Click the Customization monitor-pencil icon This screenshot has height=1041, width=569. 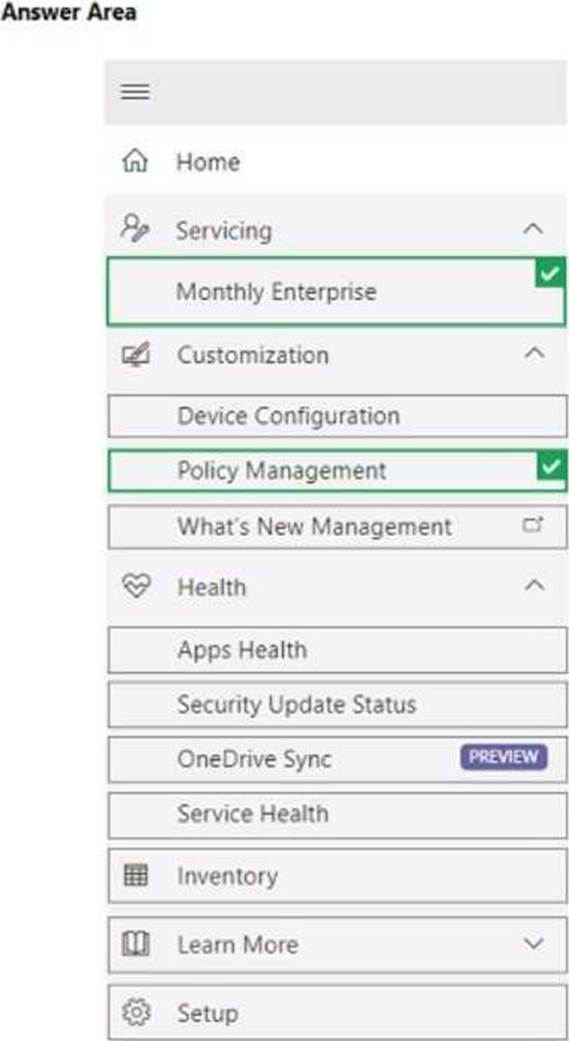[x=135, y=355]
